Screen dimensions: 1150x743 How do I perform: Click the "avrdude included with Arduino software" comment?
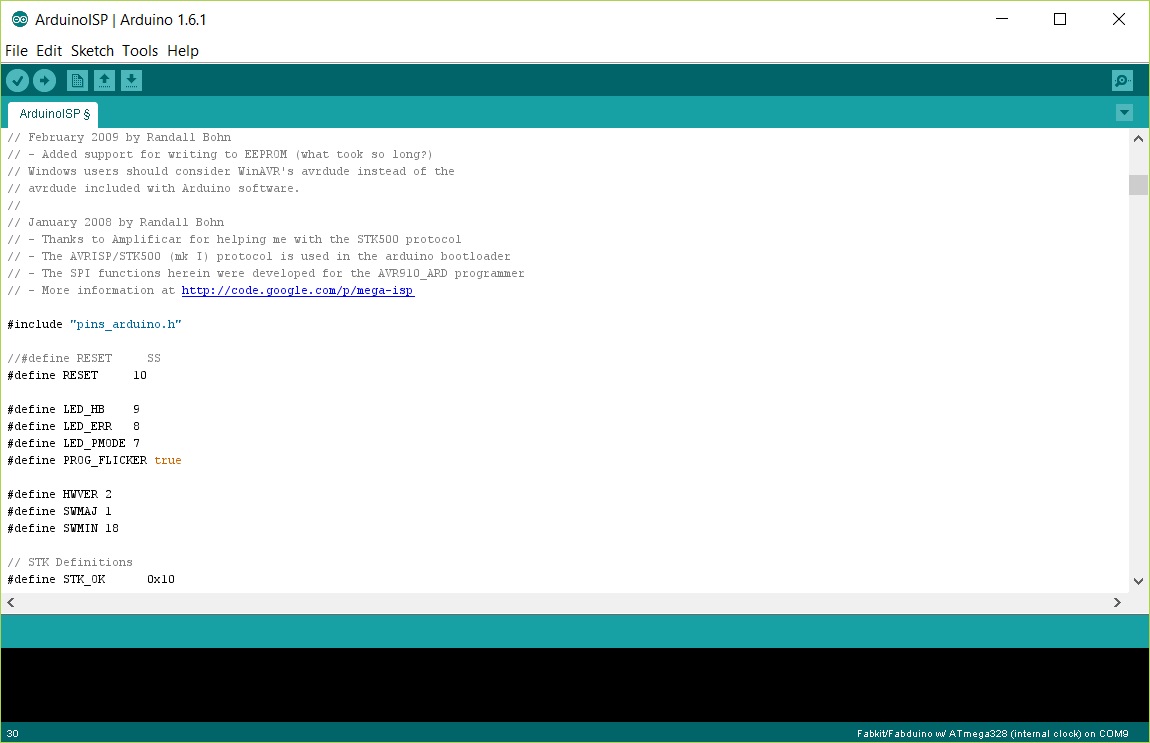point(153,189)
